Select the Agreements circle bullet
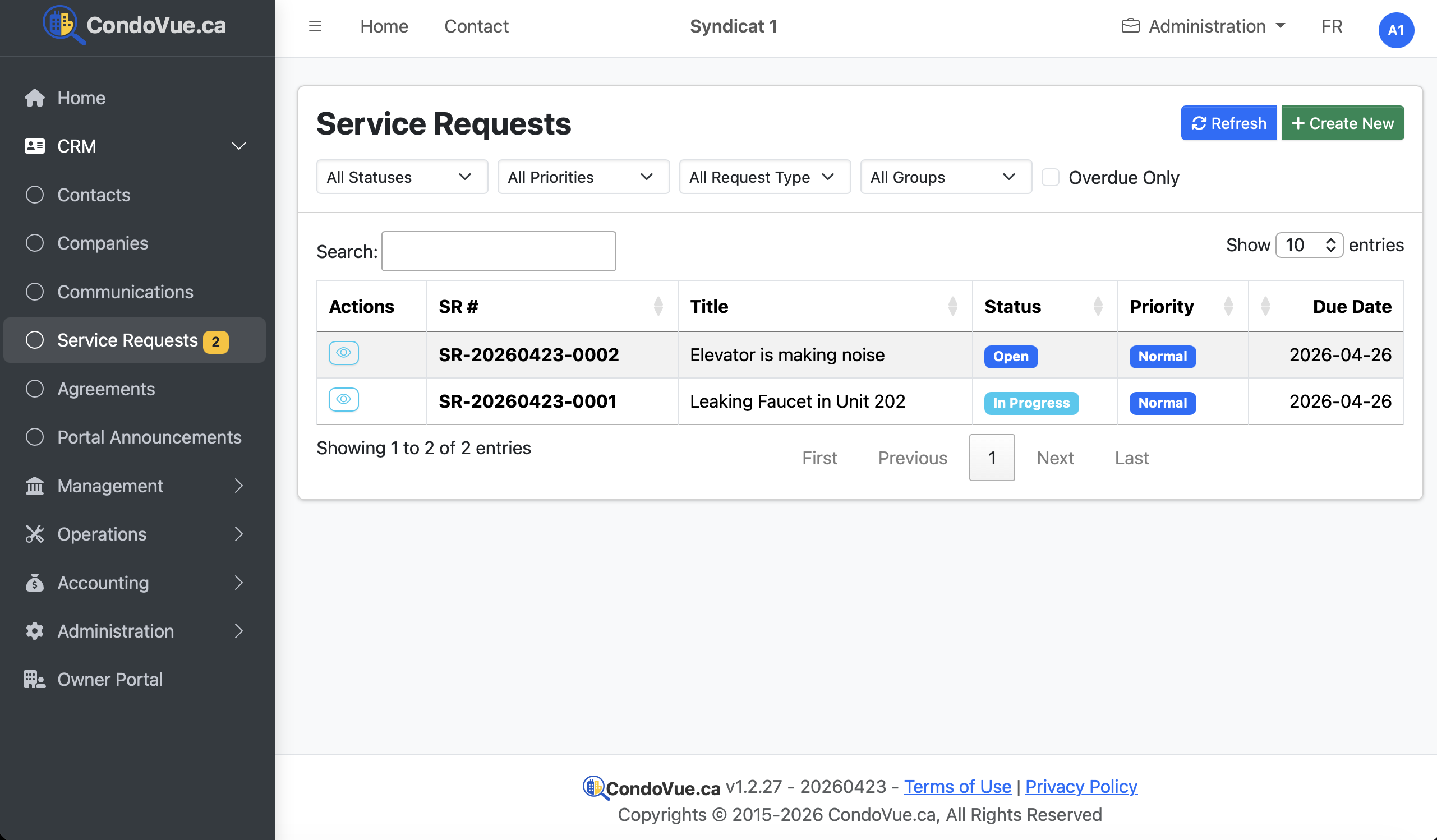The height and width of the screenshot is (840, 1437). [34, 389]
